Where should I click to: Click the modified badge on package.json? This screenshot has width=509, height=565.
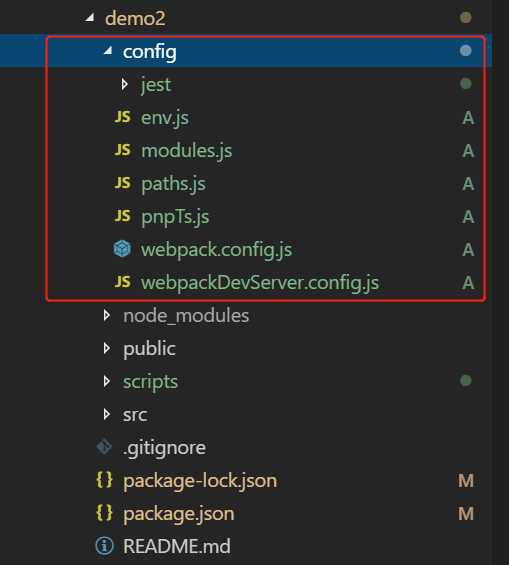click(466, 513)
